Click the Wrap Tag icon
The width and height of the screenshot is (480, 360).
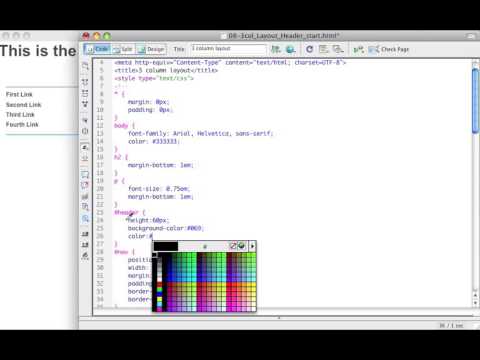point(85,196)
